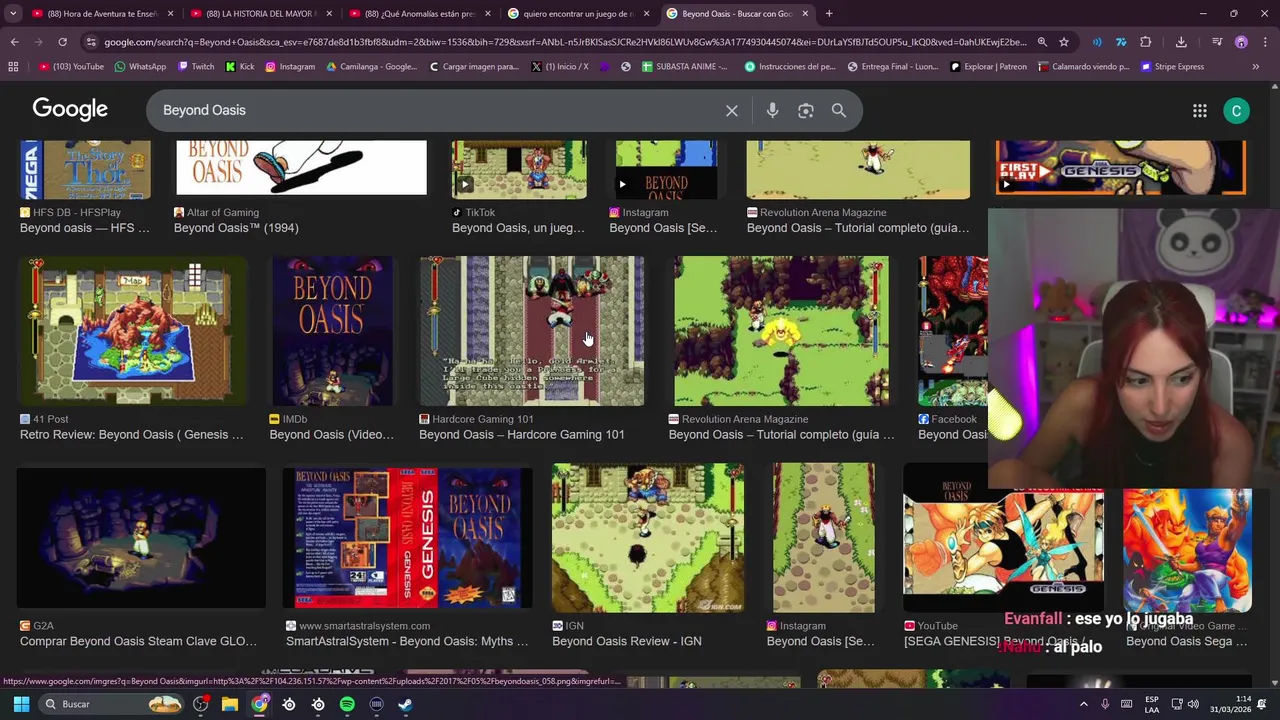Open Beyond Oasis Review - IGN link
Screen dimensions: 1280x720
tap(627, 641)
